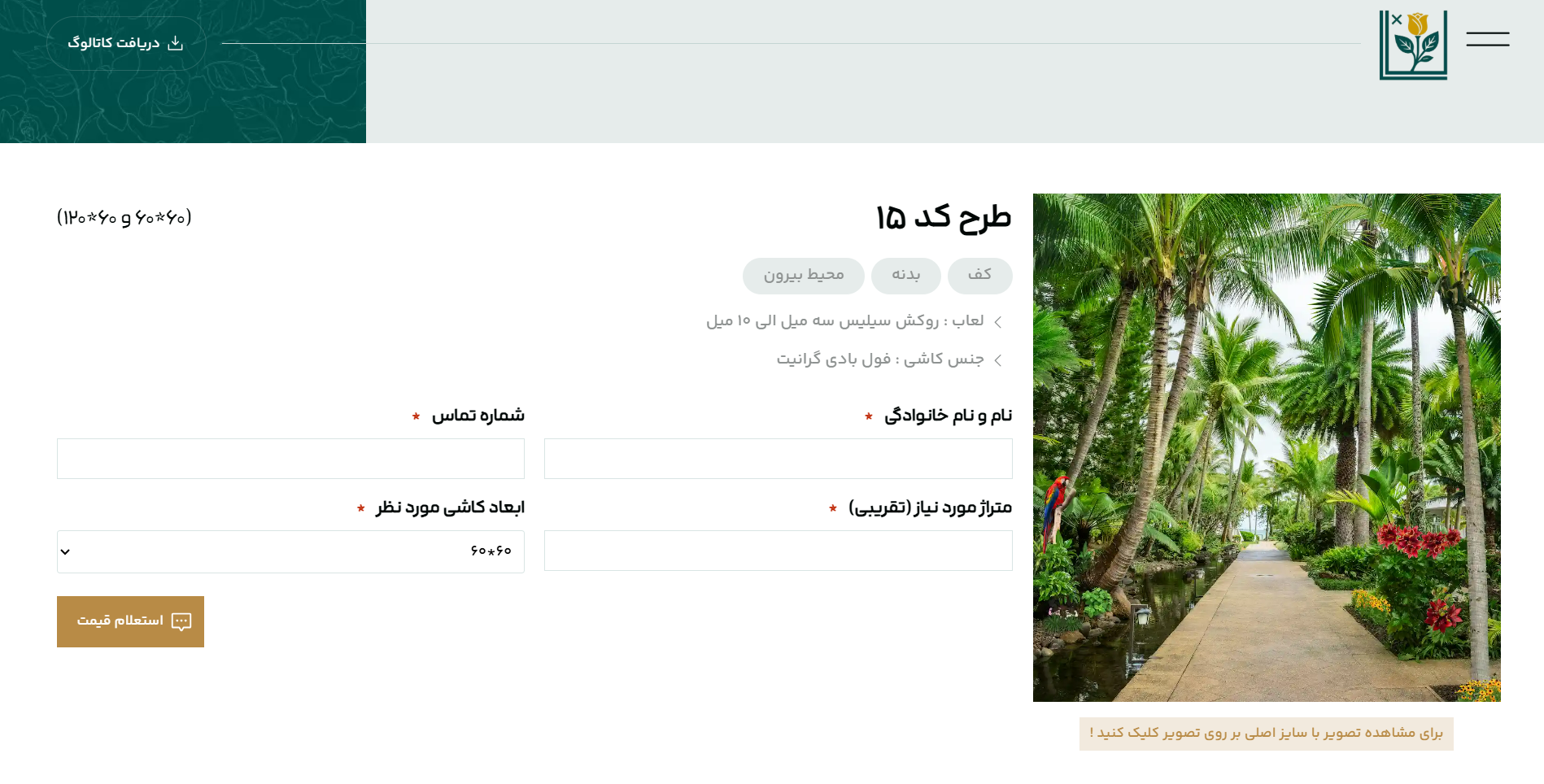Click the download icon for the catalog

pyautogui.click(x=175, y=43)
